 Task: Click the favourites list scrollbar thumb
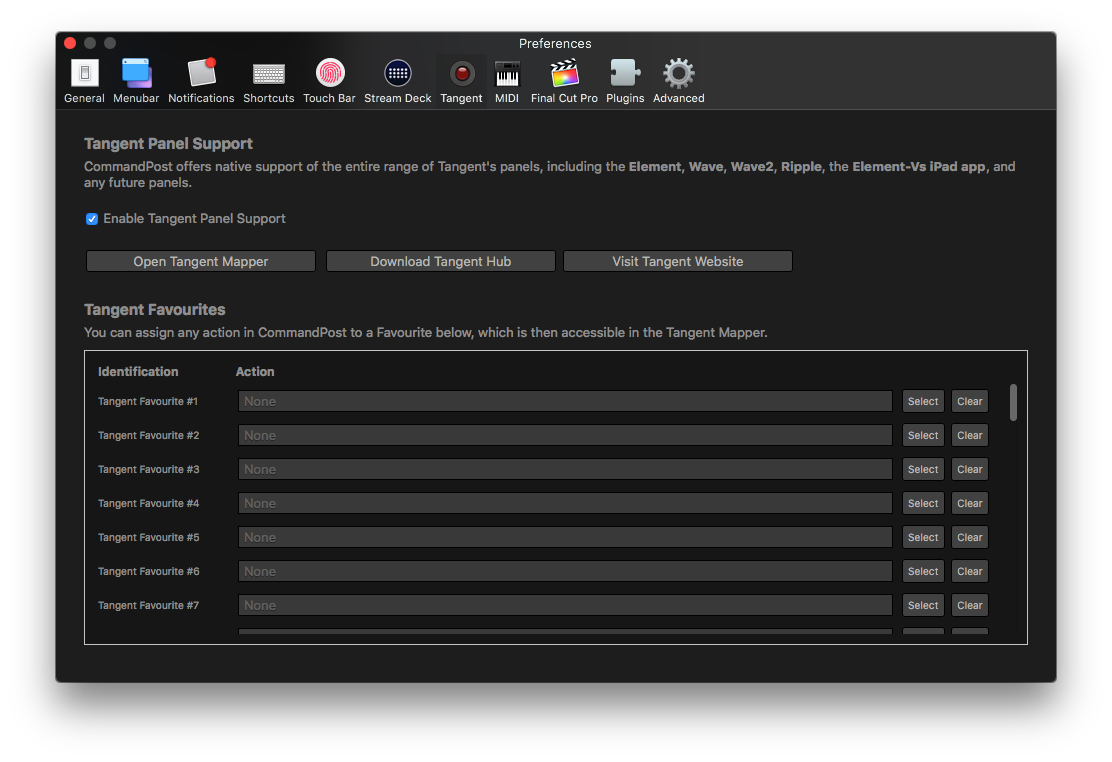pyautogui.click(x=1013, y=402)
